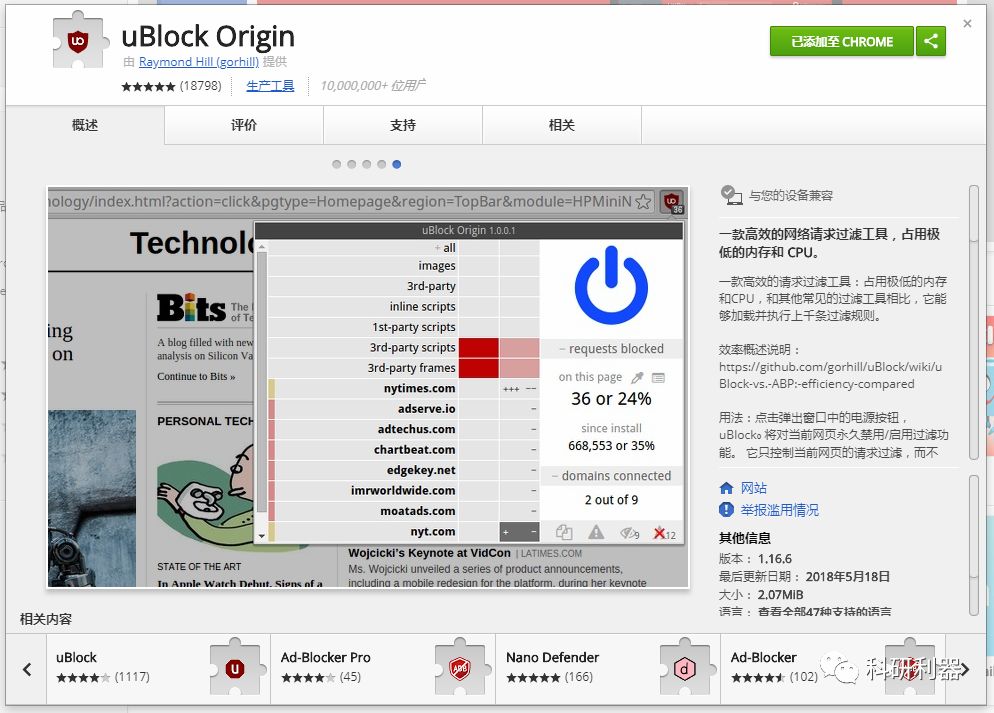Click the next arrow in related items
The image size is (994, 713).
point(965,669)
